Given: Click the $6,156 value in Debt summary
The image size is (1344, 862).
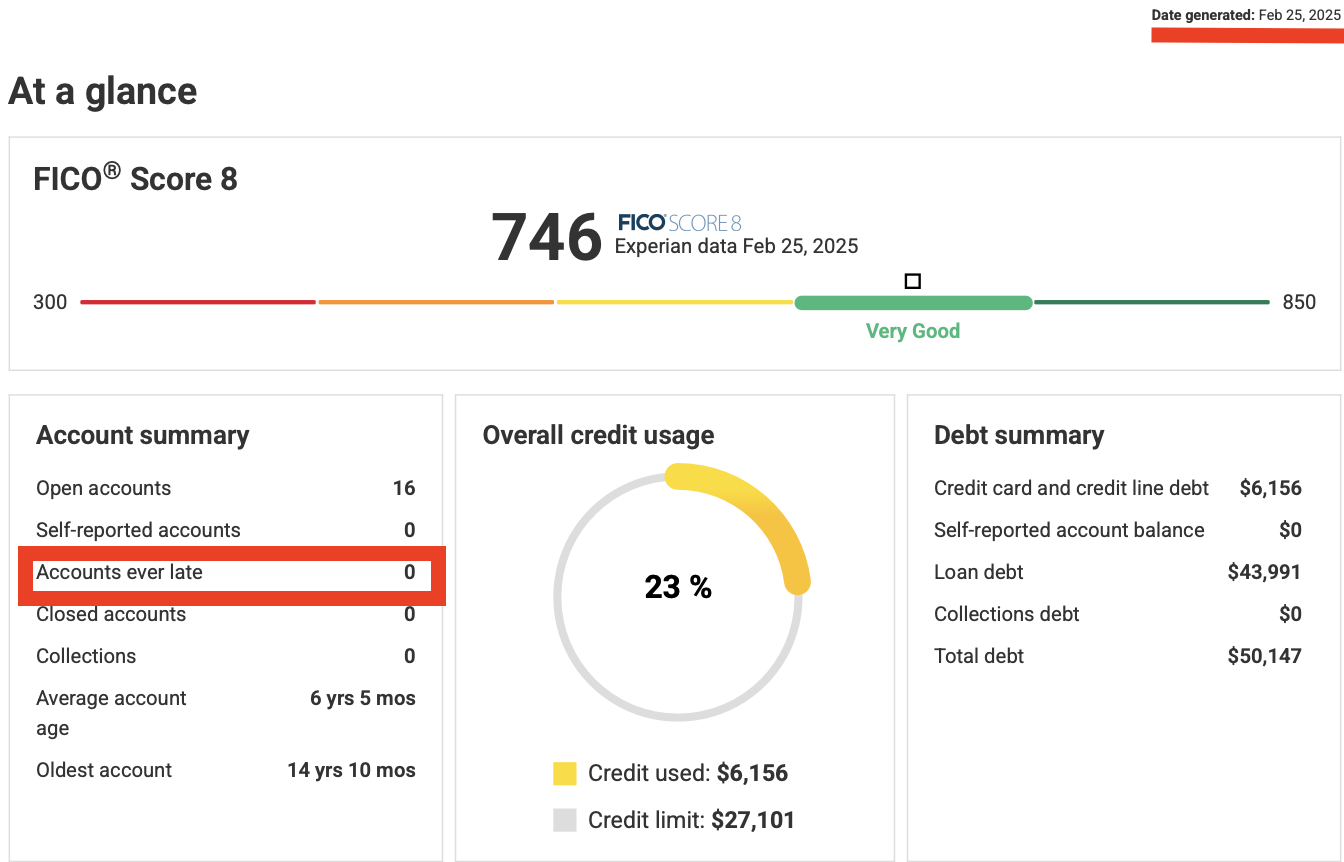Looking at the screenshot, I should 1270,488.
